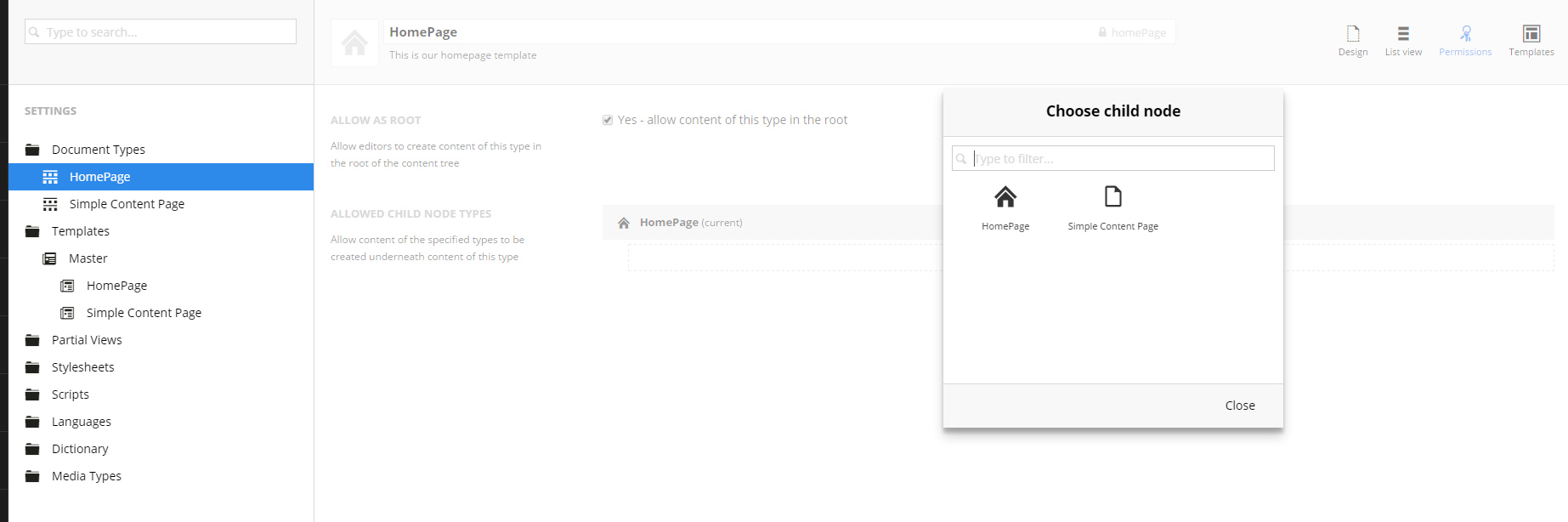Screen dimensions: 1568x522
Task: Click the small home icon in HomePage (current) row
Action: 624,223
